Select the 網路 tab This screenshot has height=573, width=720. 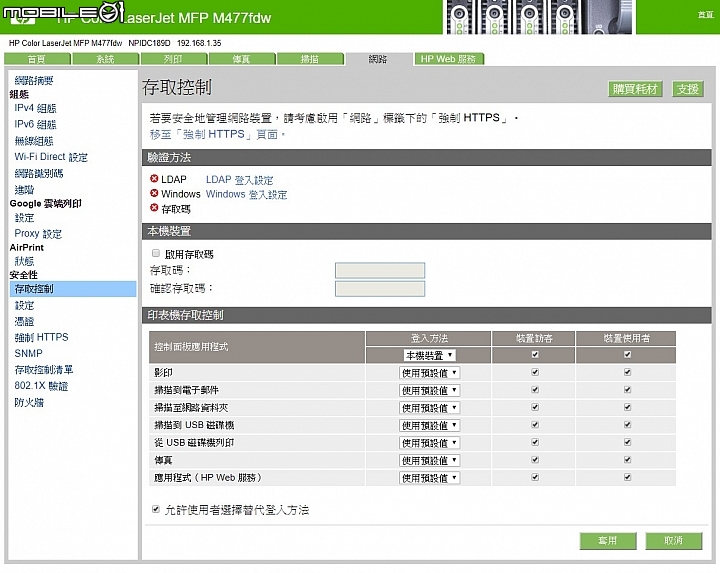tap(378, 59)
